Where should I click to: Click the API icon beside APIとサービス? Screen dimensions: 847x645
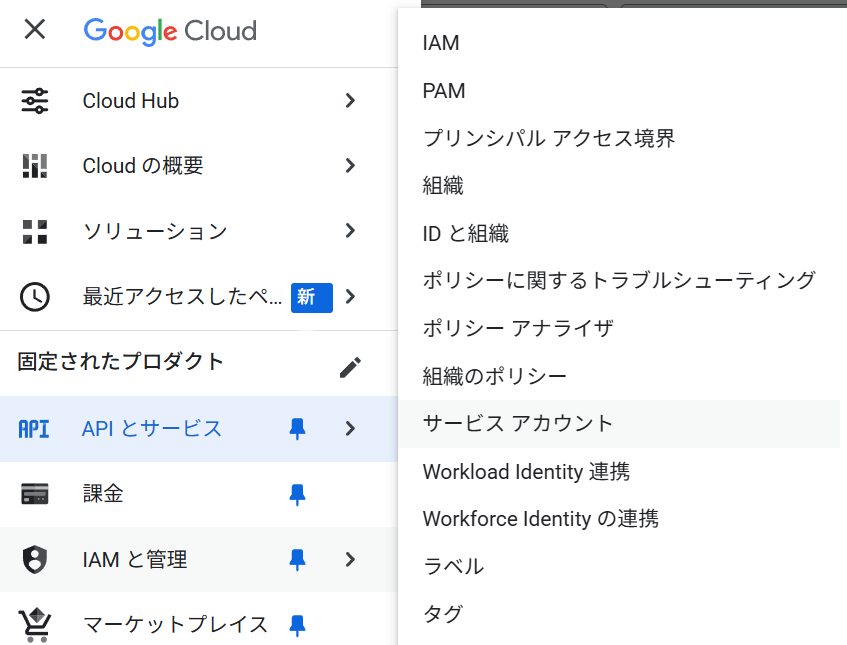click(33, 429)
